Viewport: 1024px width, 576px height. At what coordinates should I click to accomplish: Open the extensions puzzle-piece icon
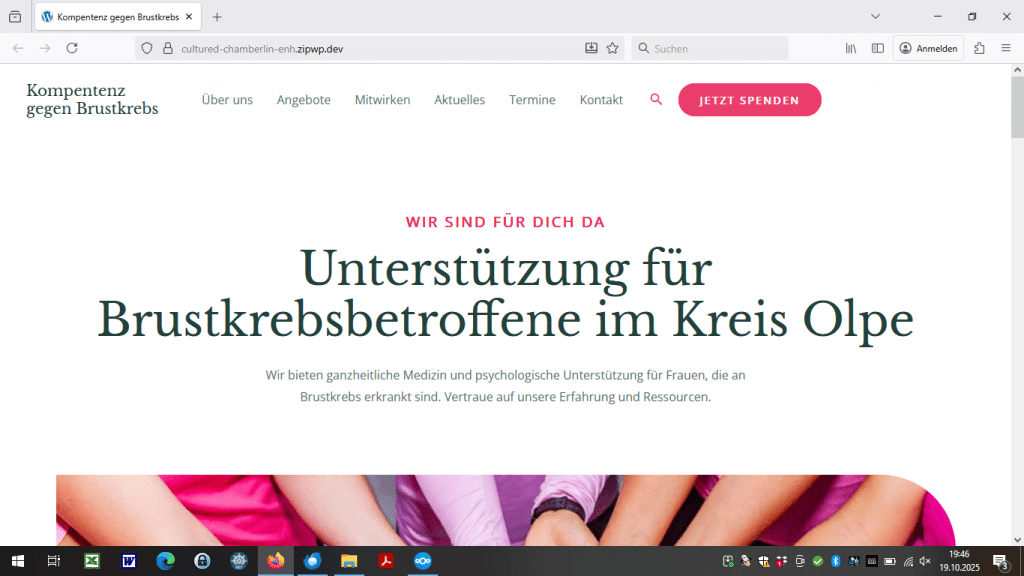click(979, 48)
